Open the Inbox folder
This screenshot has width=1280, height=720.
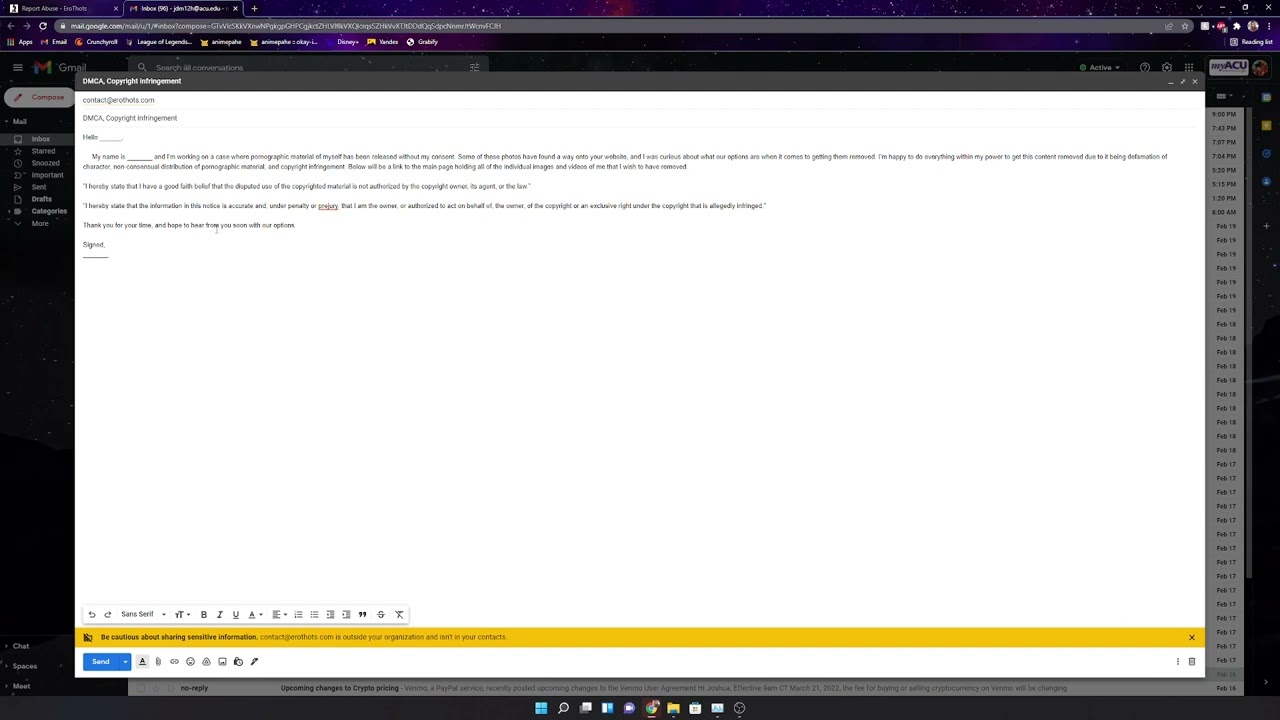coord(40,139)
